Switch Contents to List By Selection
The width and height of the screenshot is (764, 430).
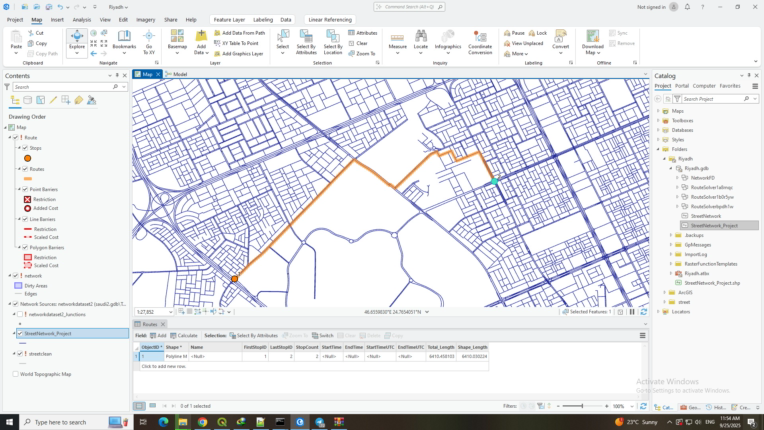click(x=40, y=100)
